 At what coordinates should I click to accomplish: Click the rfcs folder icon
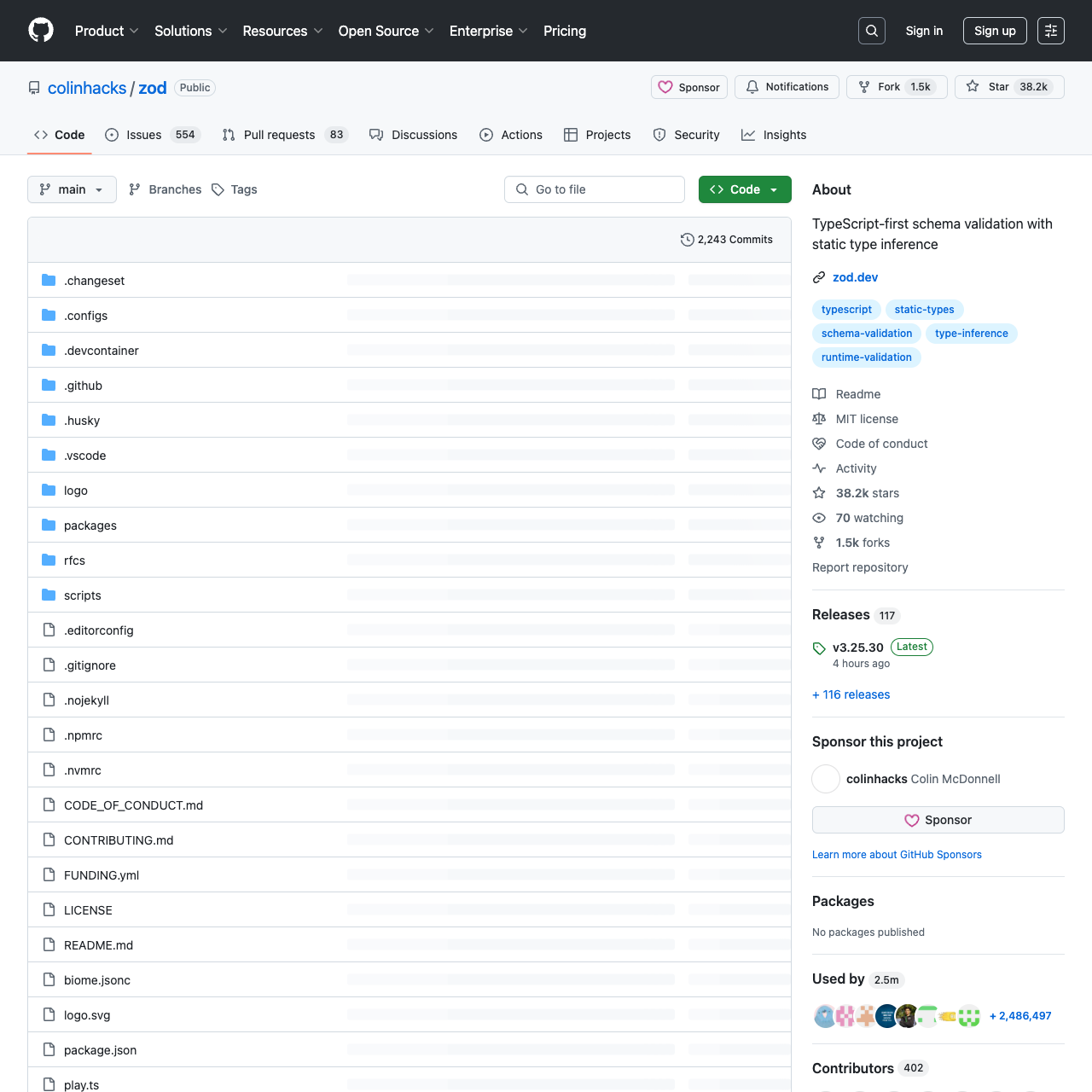click(49, 560)
